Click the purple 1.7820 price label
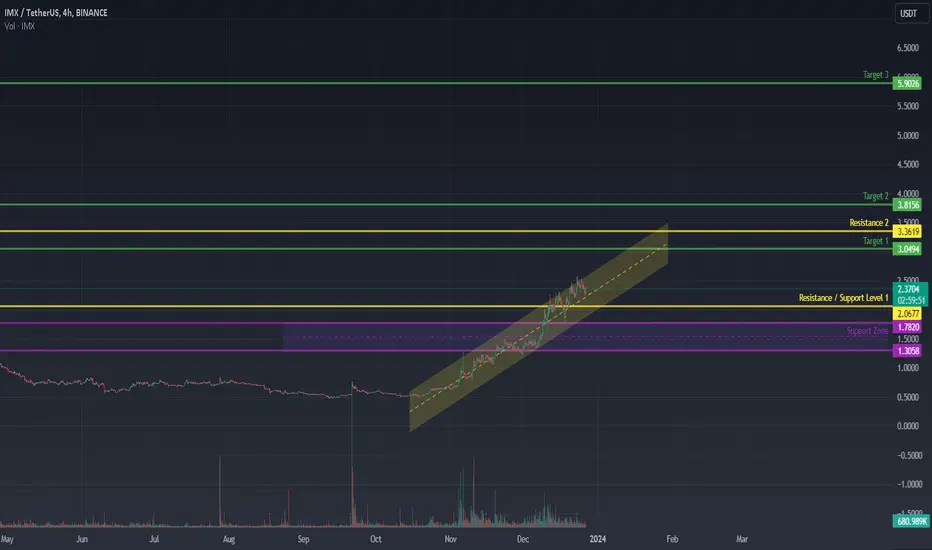The image size is (932, 550). [x=908, y=327]
